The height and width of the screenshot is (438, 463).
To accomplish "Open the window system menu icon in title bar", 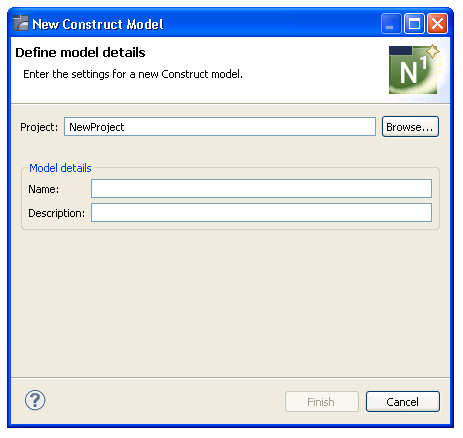I will coord(21,24).
